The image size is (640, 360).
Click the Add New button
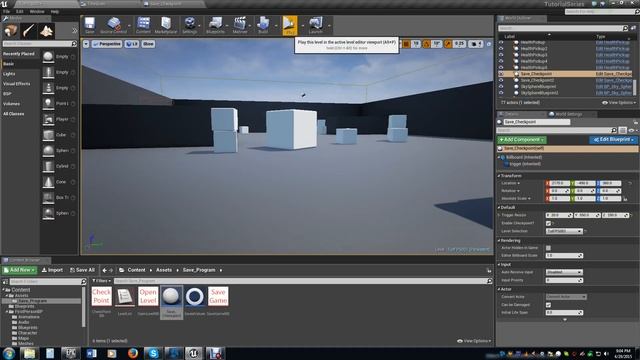[20, 270]
